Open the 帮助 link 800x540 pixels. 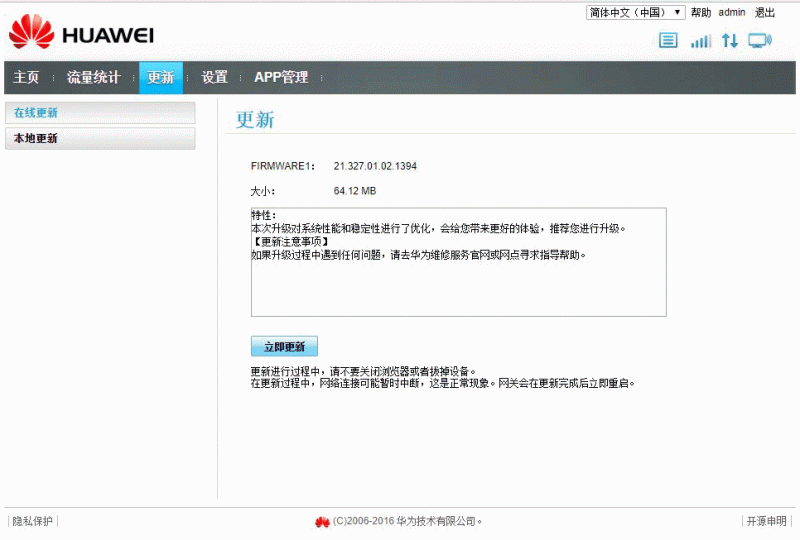(701, 12)
